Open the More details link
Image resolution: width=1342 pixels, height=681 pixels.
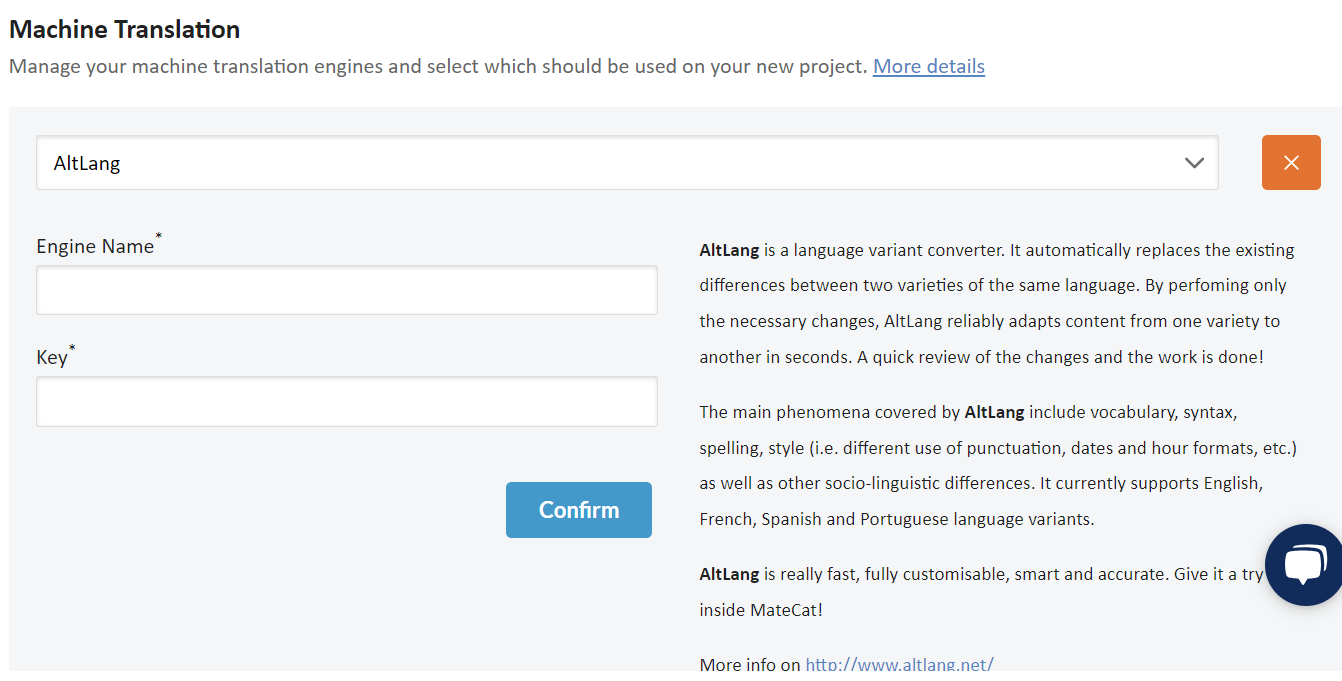(929, 66)
